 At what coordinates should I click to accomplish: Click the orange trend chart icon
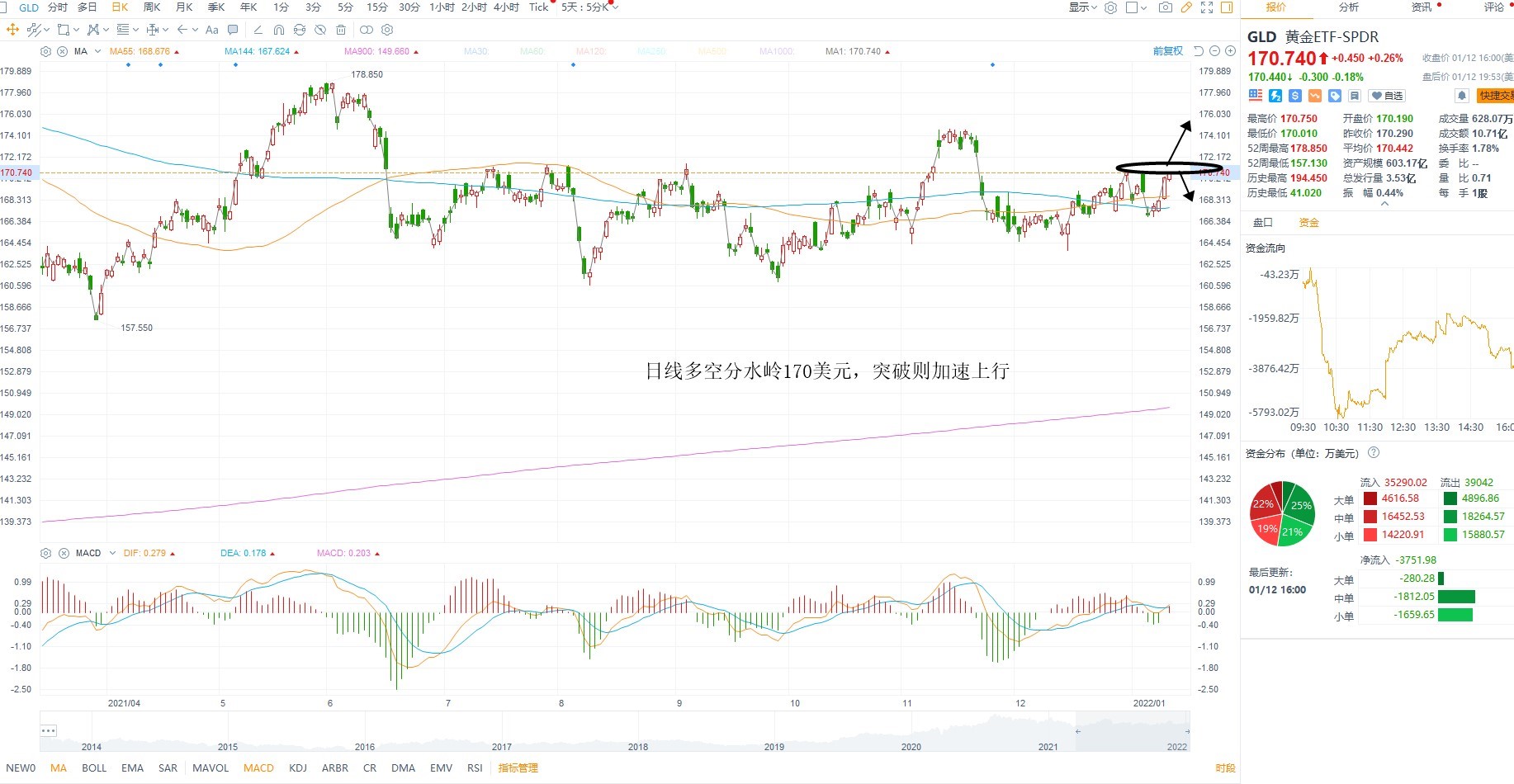click(x=1315, y=96)
